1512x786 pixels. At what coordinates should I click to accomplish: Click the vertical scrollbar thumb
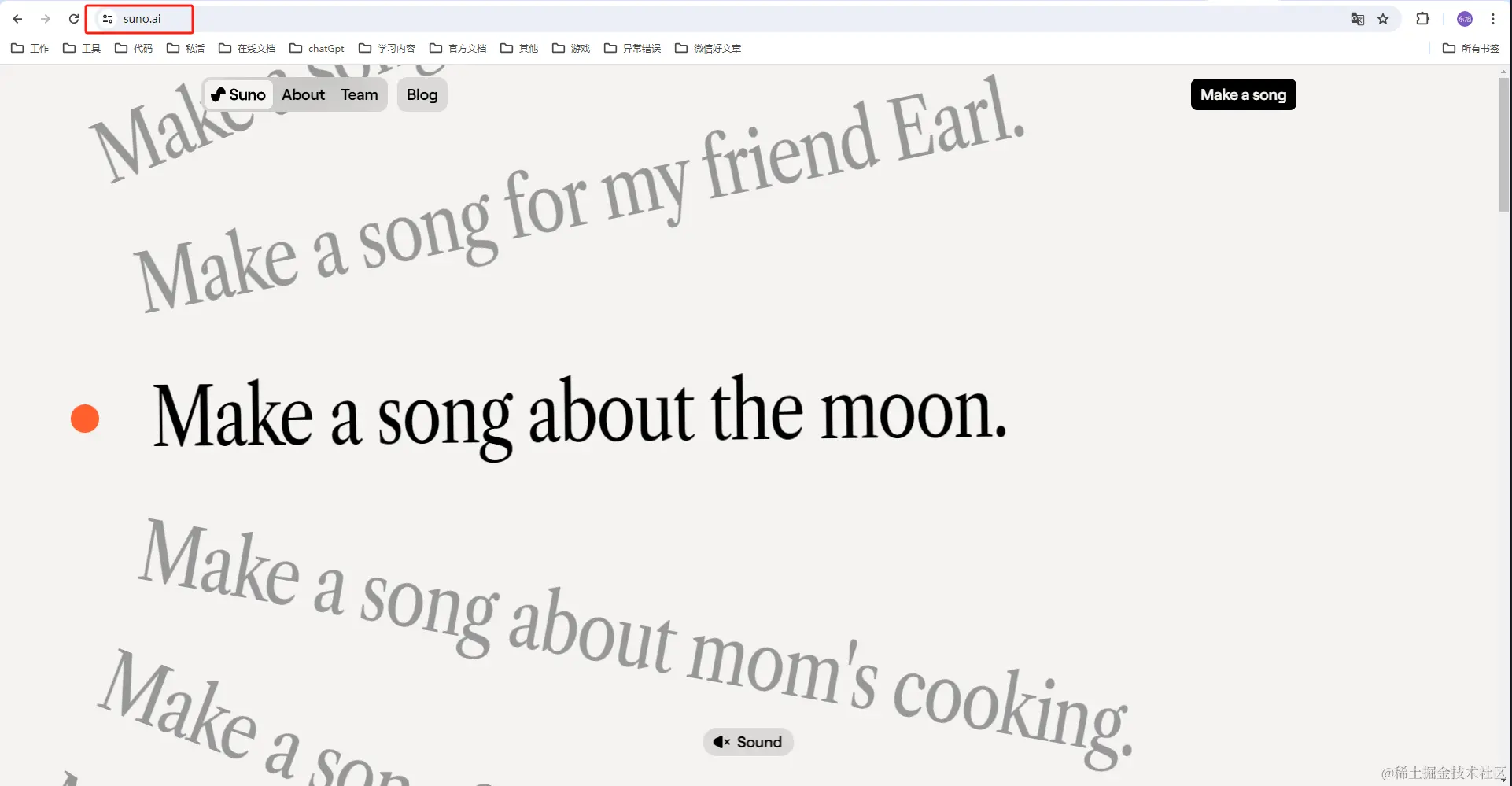(1503, 145)
